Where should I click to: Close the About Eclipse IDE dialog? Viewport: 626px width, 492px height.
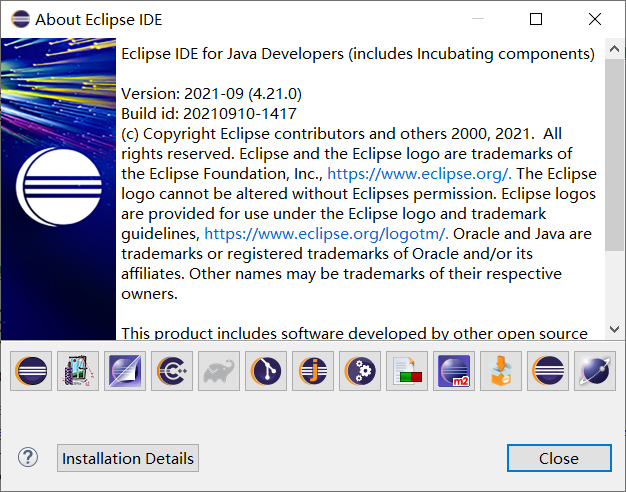559,458
